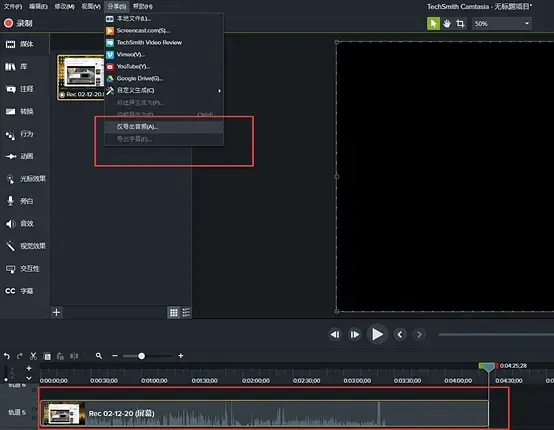The width and height of the screenshot is (554, 430).
Task: Cut selection with the scissors icon
Action: click(x=33, y=356)
